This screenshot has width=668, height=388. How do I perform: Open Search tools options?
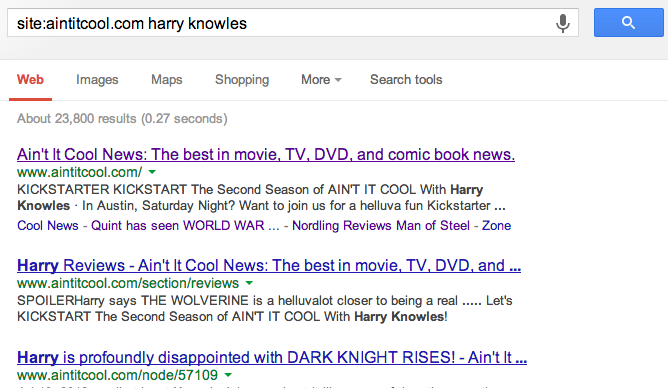tap(406, 80)
